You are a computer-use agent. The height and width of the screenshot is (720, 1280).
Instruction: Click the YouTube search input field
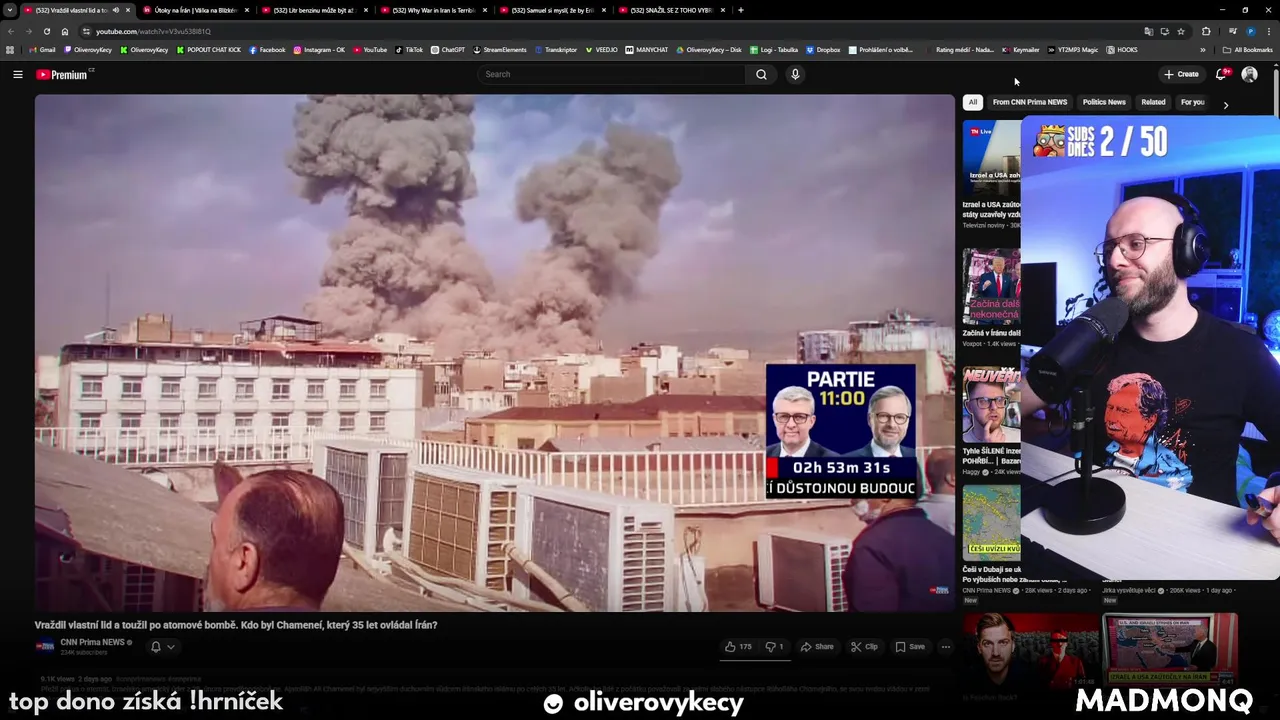pyautogui.click(x=610, y=74)
